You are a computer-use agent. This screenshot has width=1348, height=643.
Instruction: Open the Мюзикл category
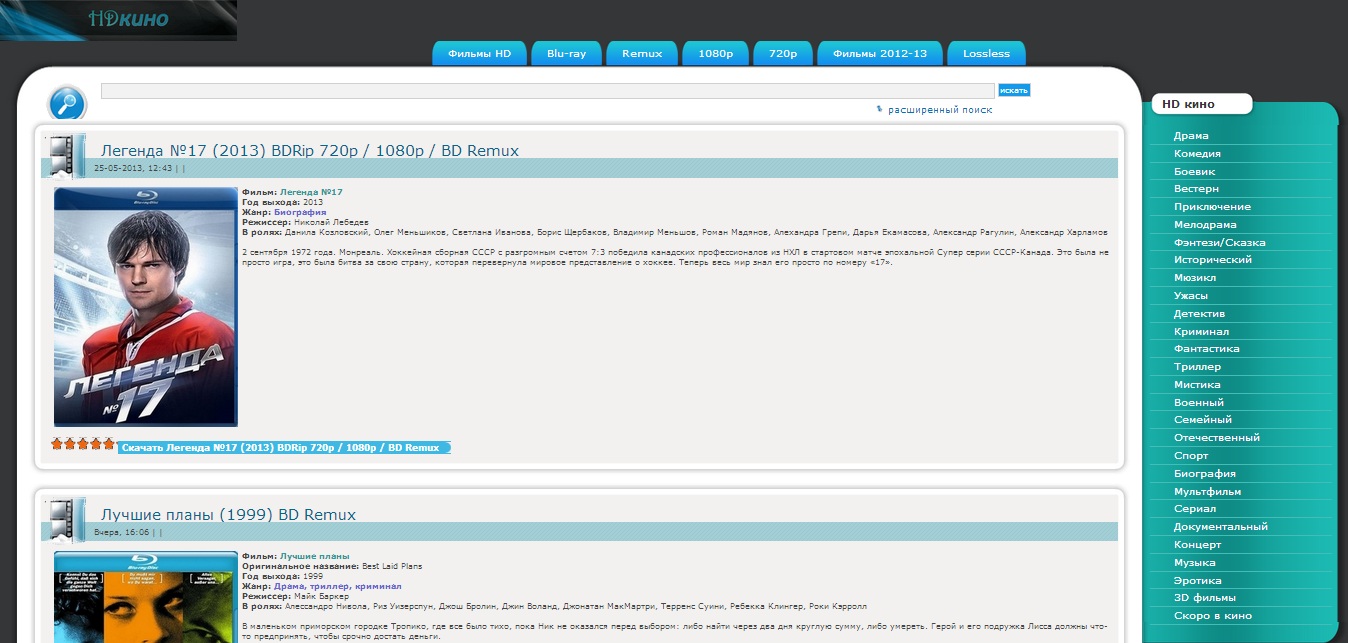coord(1195,278)
